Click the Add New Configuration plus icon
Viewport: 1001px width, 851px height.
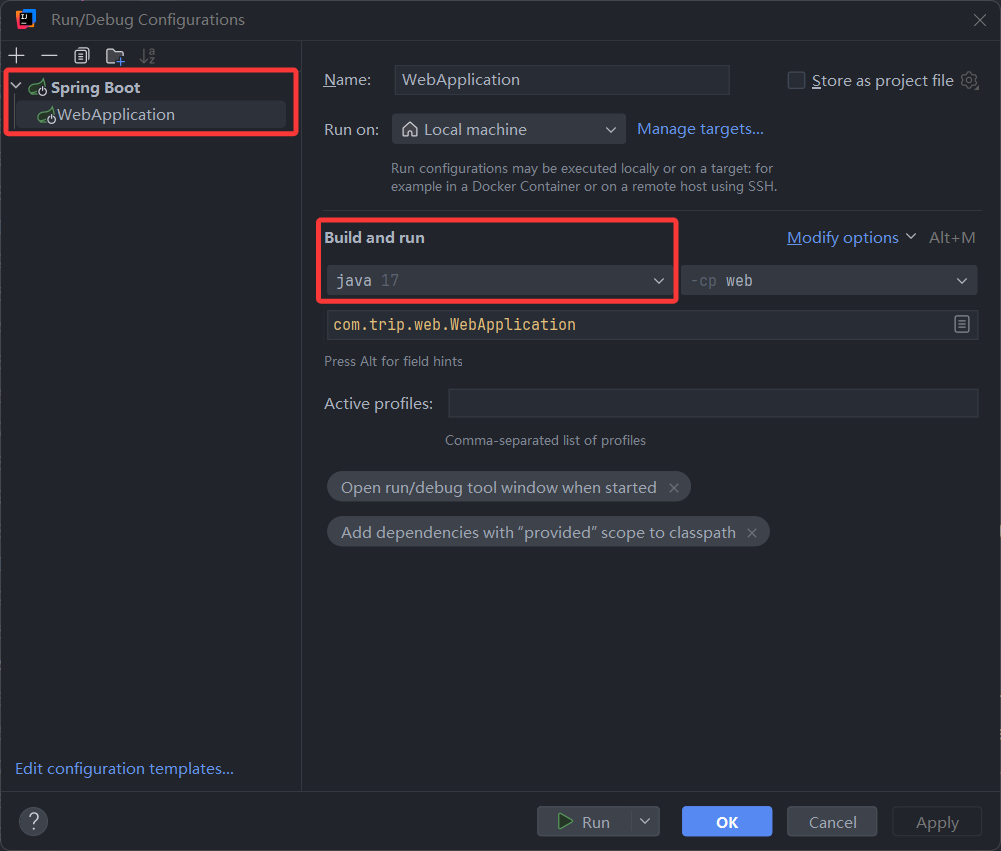click(17, 56)
